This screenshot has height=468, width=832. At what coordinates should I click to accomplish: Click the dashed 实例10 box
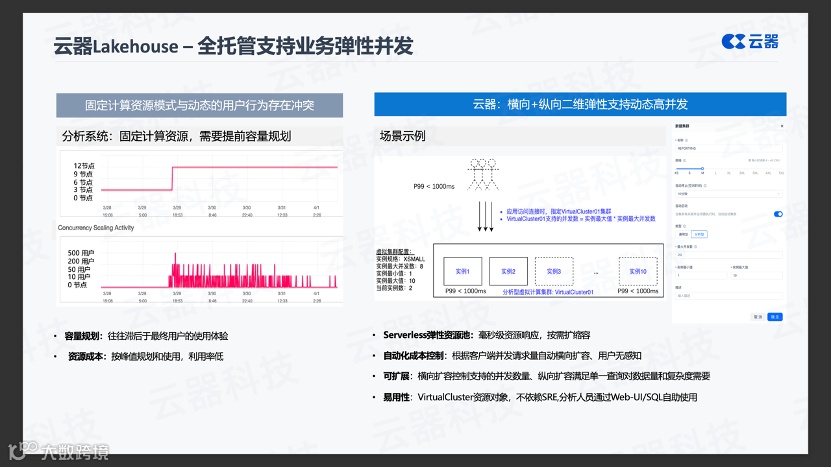(x=638, y=271)
